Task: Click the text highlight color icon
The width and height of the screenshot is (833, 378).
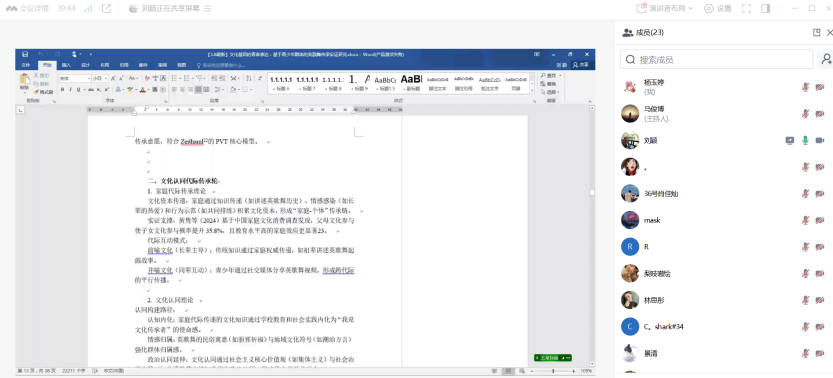Action: [x=130, y=90]
